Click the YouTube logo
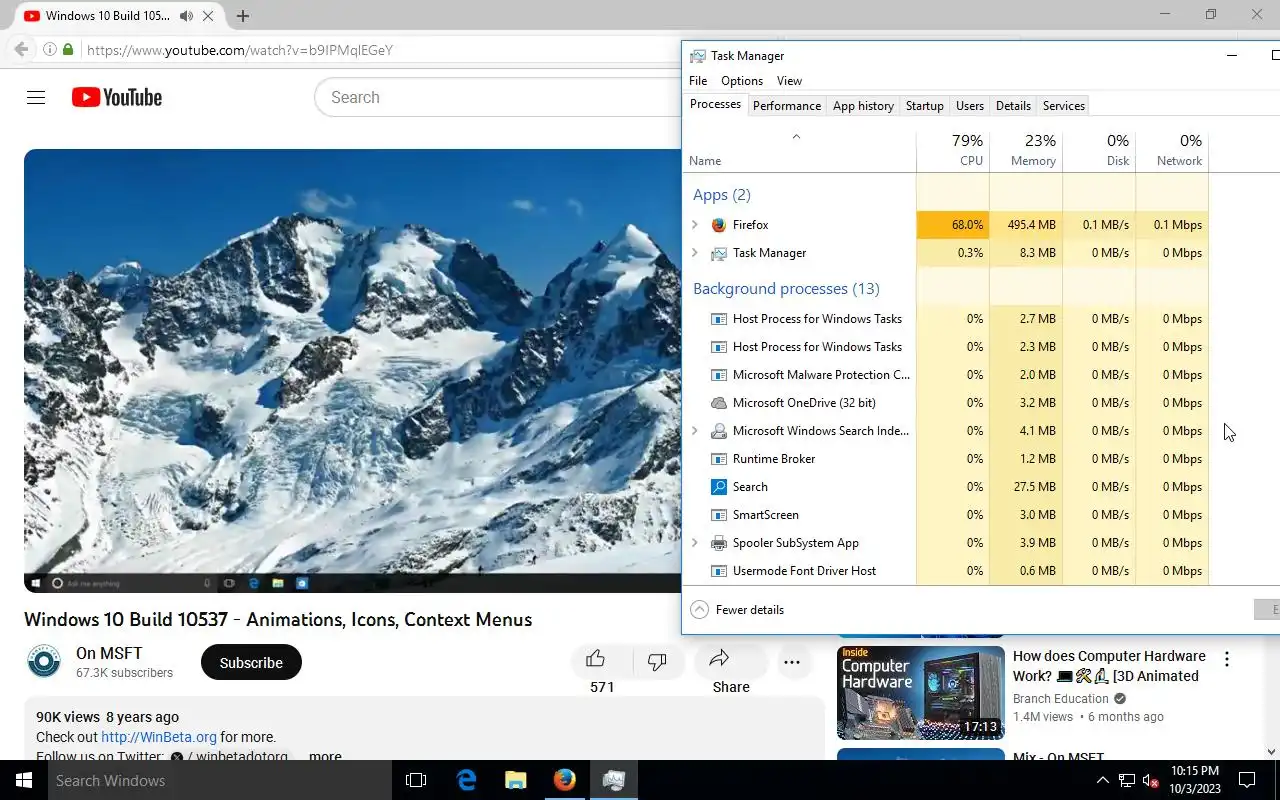 point(117,97)
